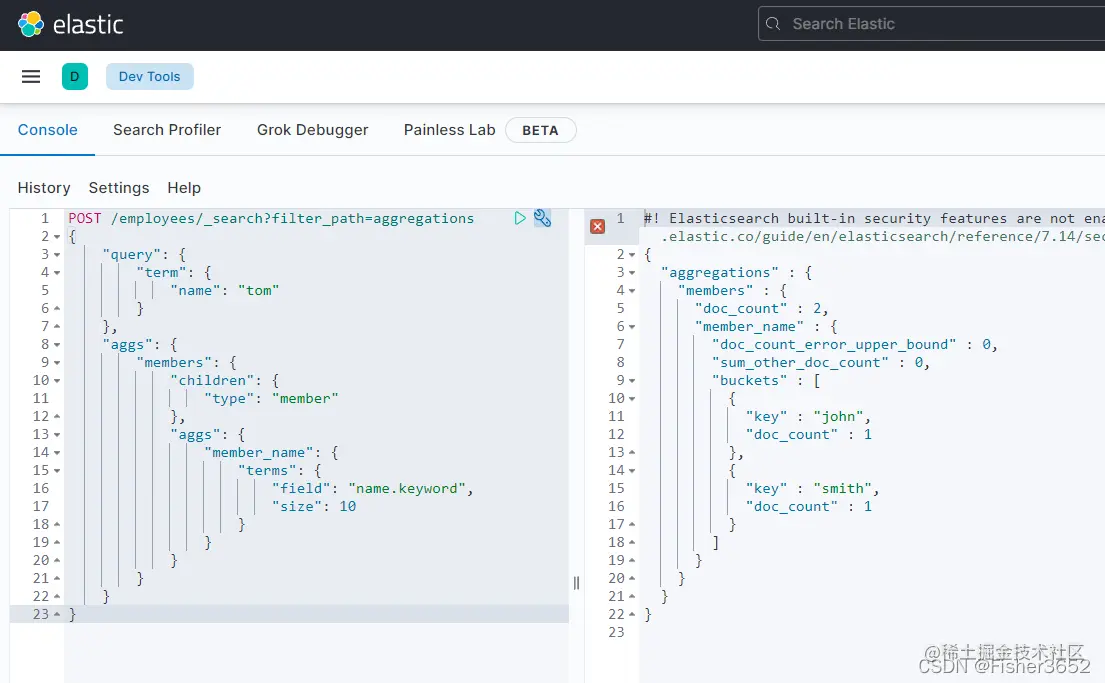
Task: Open the Help link
Action: (x=184, y=188)
